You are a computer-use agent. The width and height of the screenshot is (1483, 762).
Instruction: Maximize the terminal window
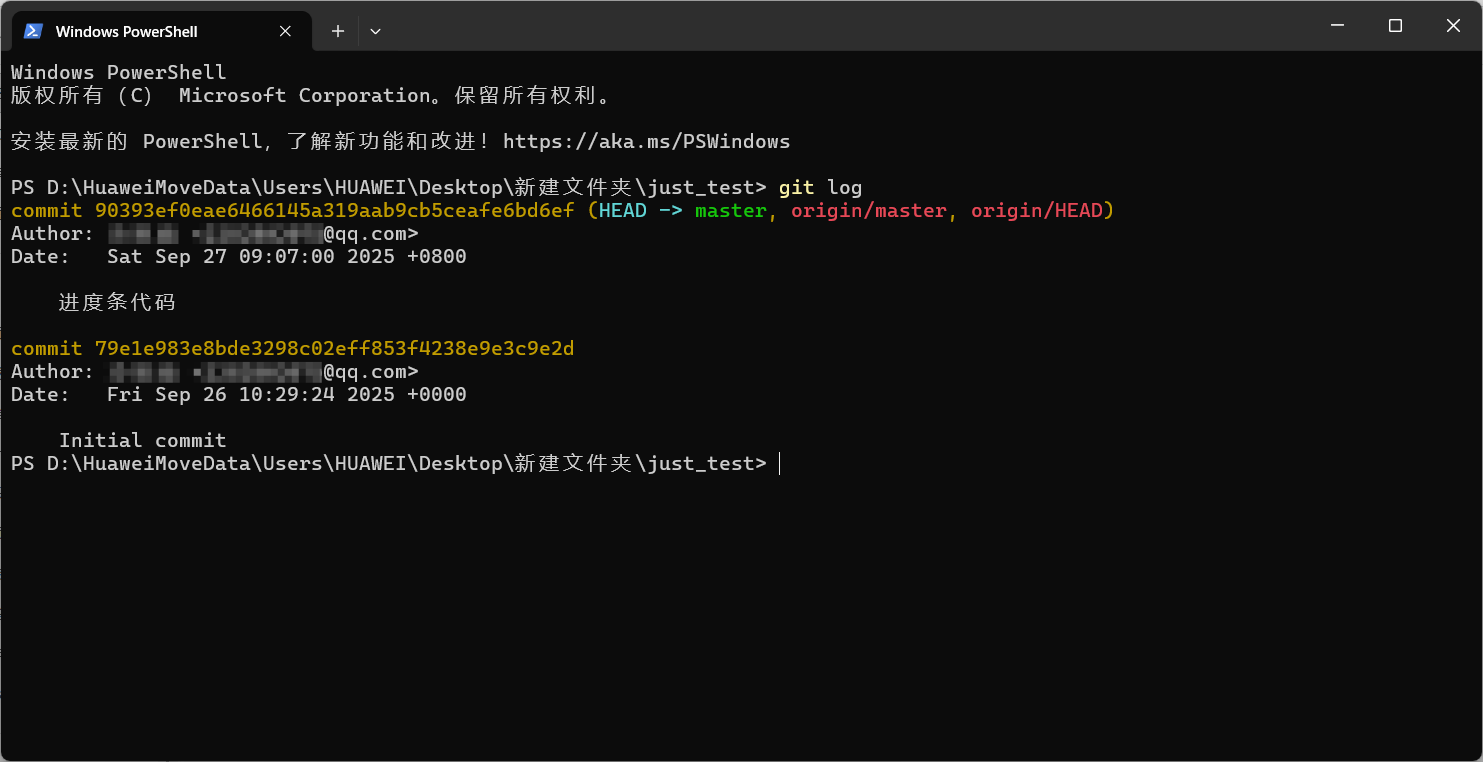click(1395, 26)
